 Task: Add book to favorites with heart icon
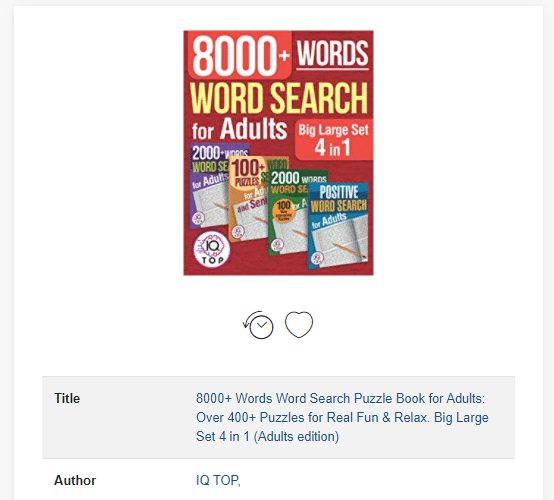[299, 324]
